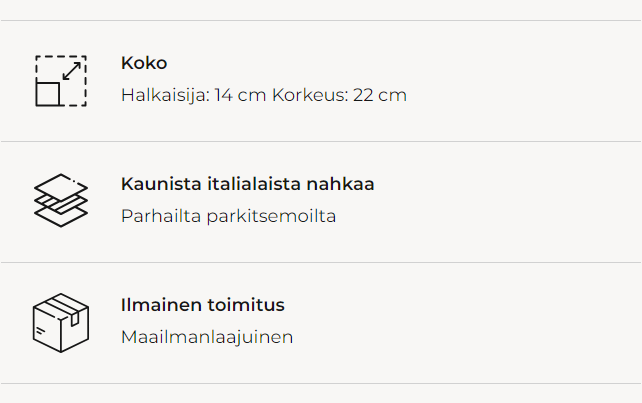Click the top divider above Koko

pyautogui.click(x=321, y=21)
